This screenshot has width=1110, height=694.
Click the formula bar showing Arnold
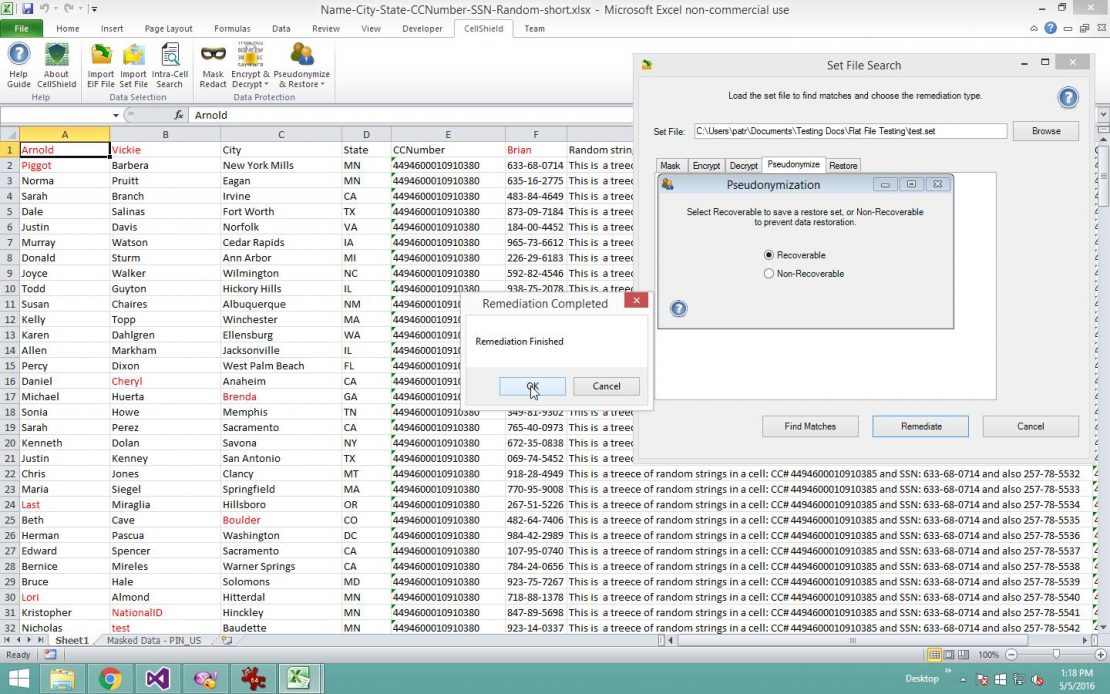[x=411, y=115]
